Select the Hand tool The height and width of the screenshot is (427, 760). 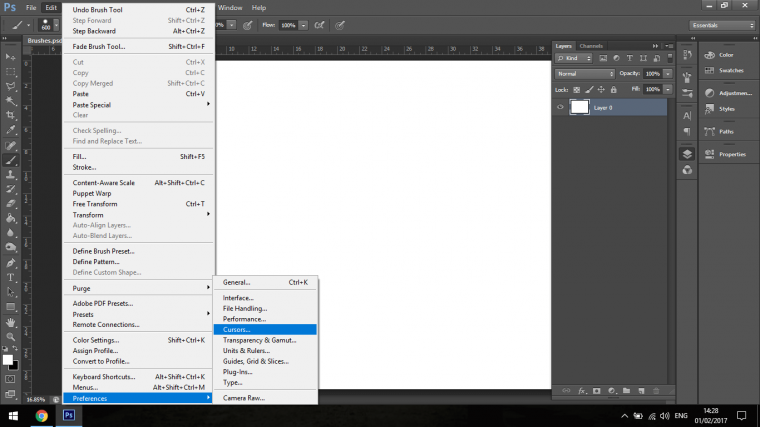tap(10, 322)
